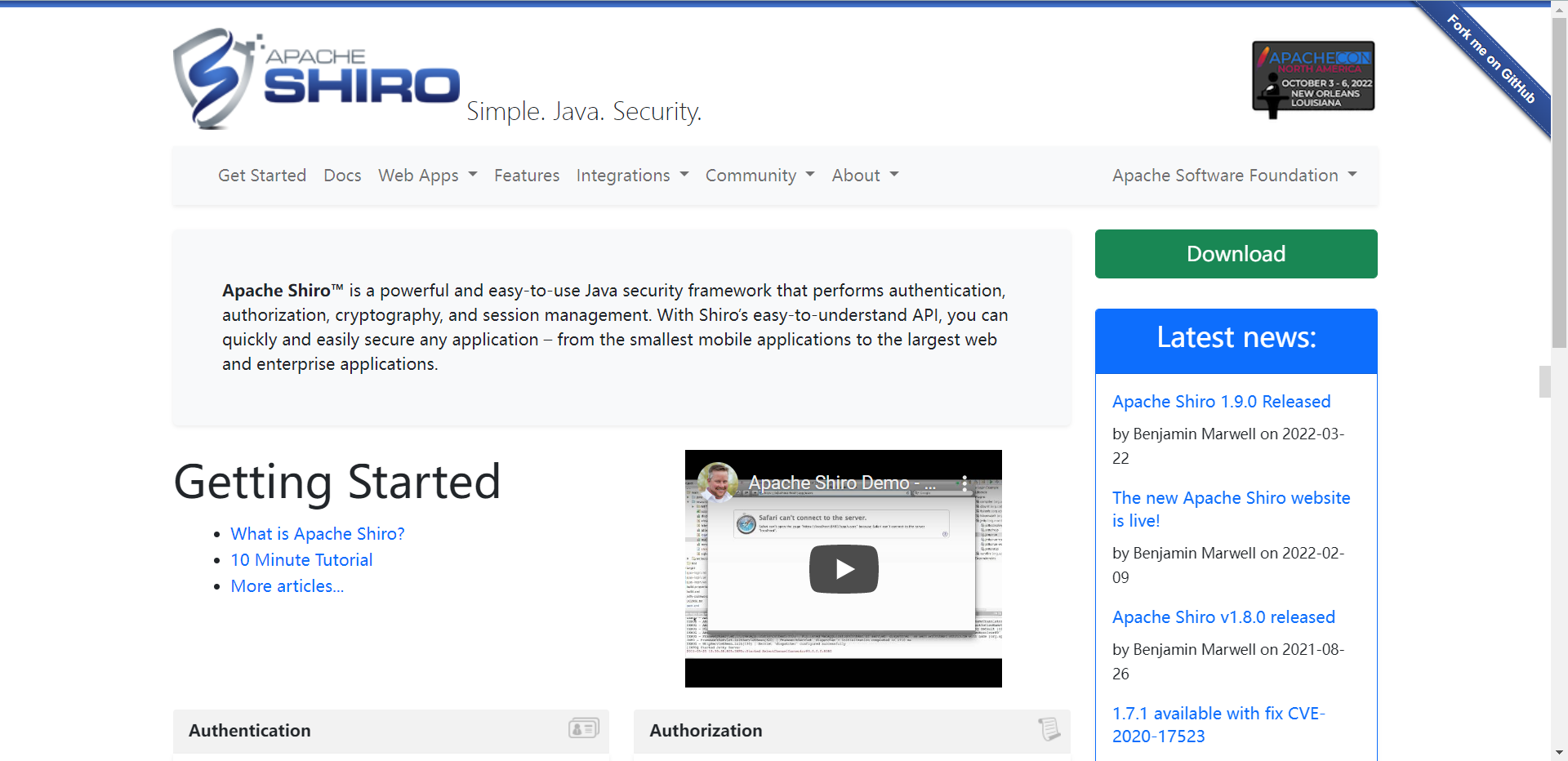
Task: Click the date line ending 2021-08-26
Action: pyautogui.click(x=1228, y=661)
